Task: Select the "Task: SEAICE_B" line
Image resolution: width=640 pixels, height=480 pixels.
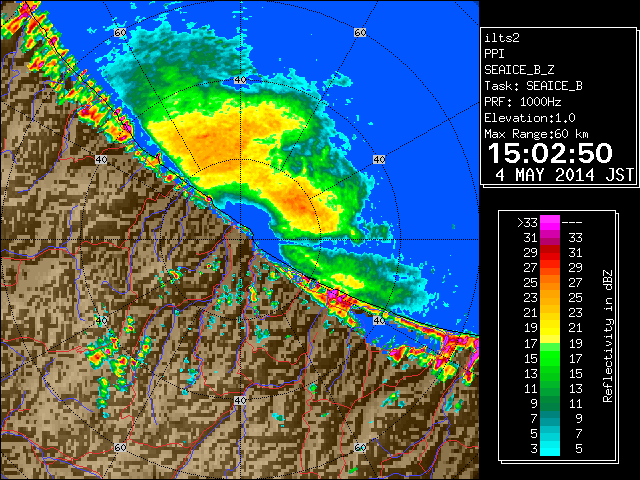Action: coord(533,86)
